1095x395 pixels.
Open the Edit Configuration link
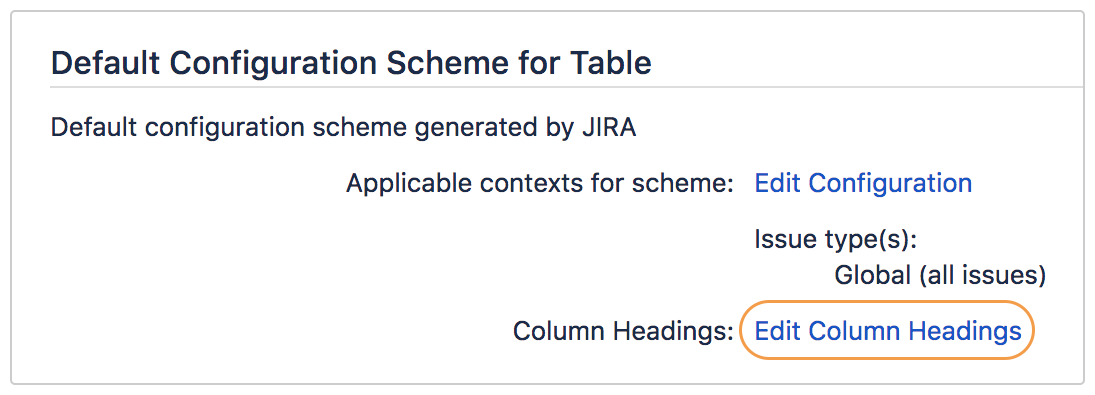[863, 184]
